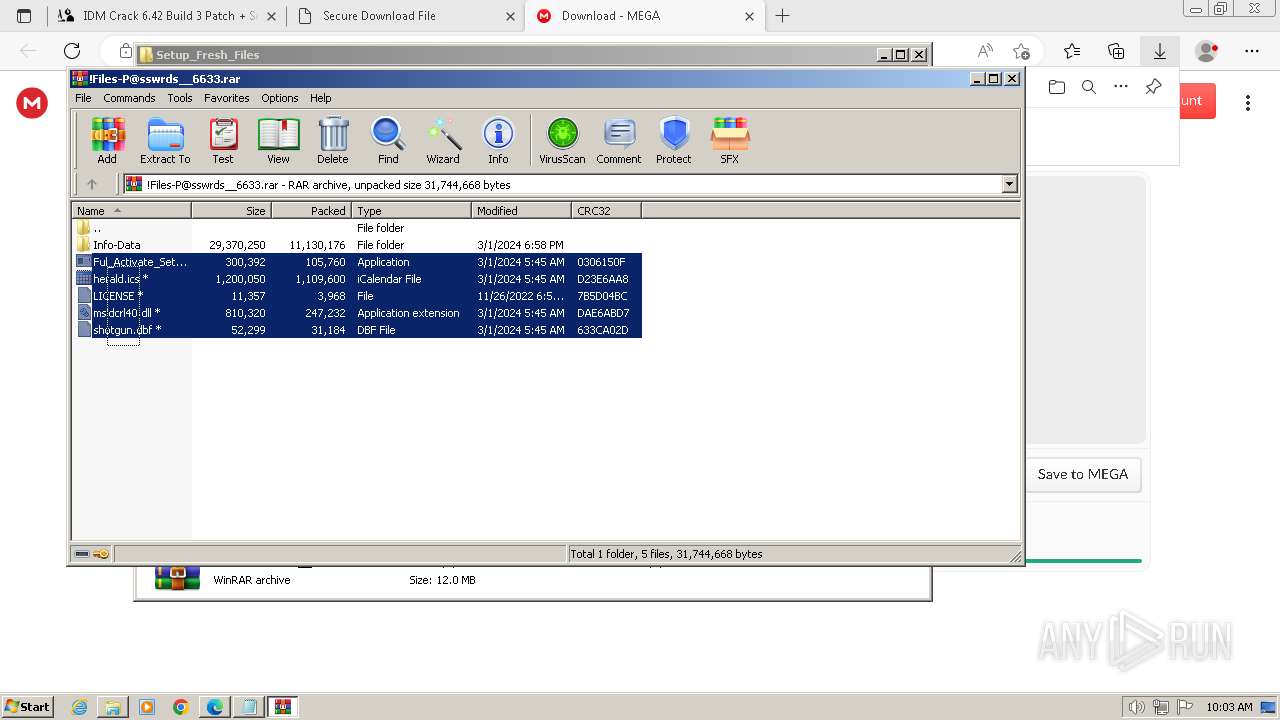Add archive Comment

pos(619,141)
